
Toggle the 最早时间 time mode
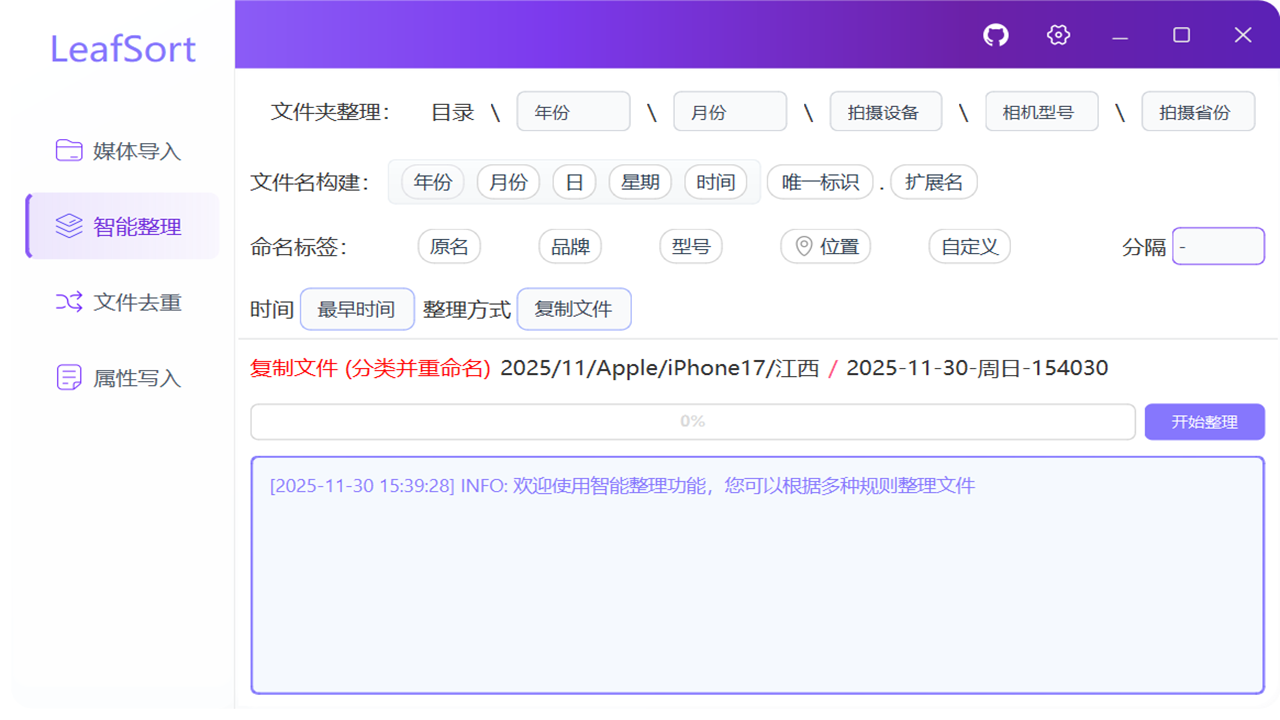pyautogui.click(x=357, y=309)
